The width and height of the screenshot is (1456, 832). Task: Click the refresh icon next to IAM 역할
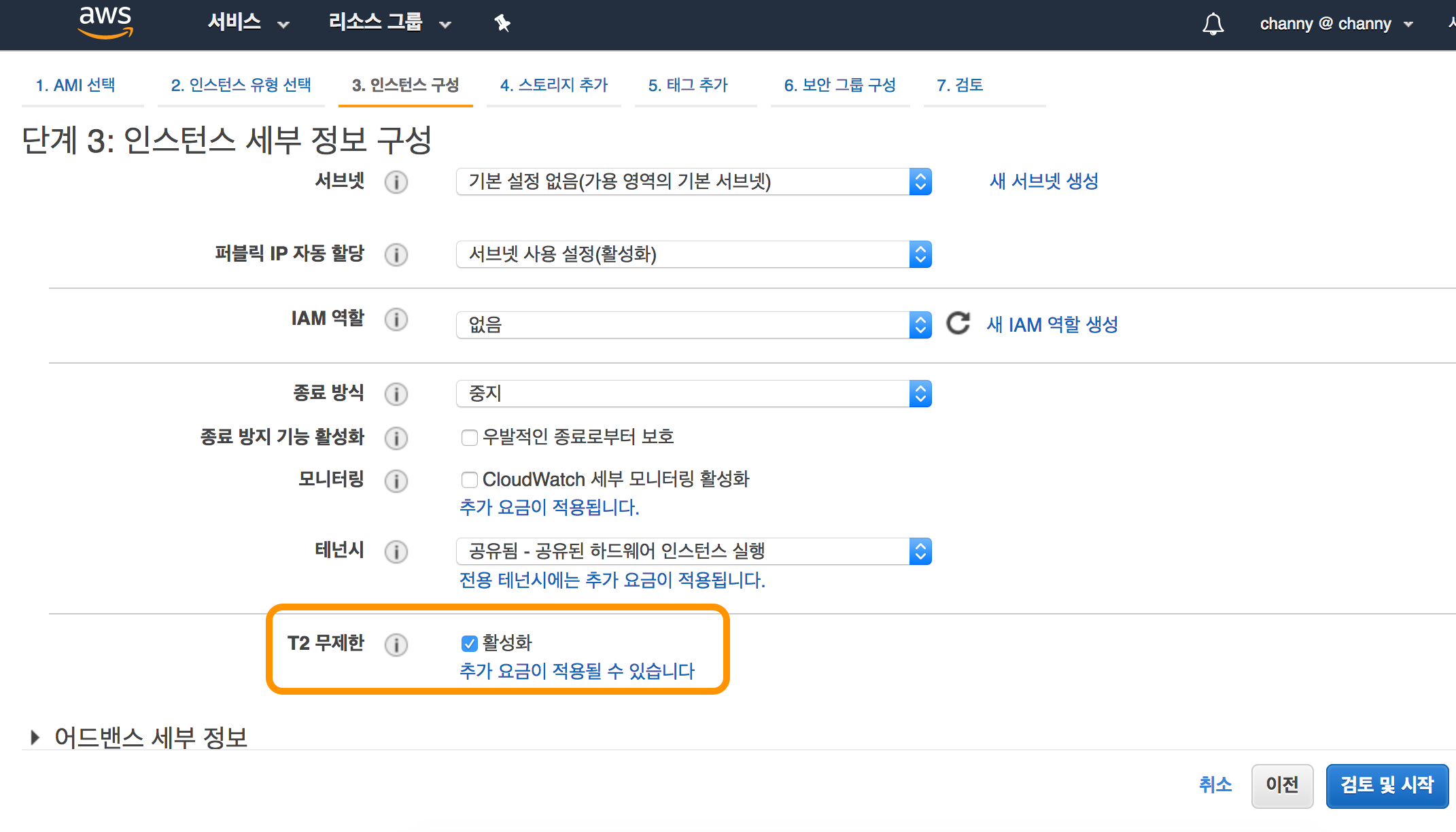(958, 324)
